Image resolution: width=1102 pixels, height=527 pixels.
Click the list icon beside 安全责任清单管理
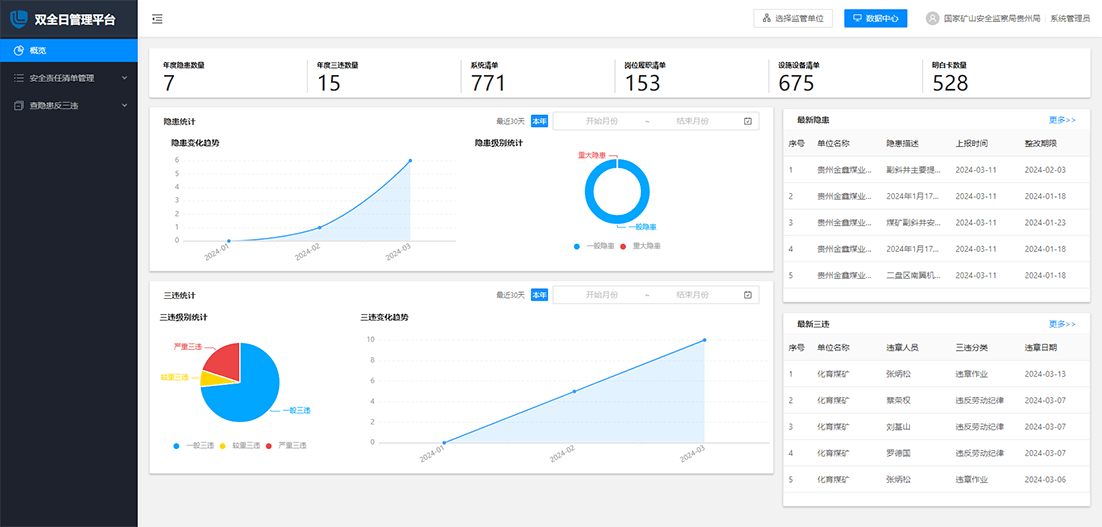click(x=18, y=77)
